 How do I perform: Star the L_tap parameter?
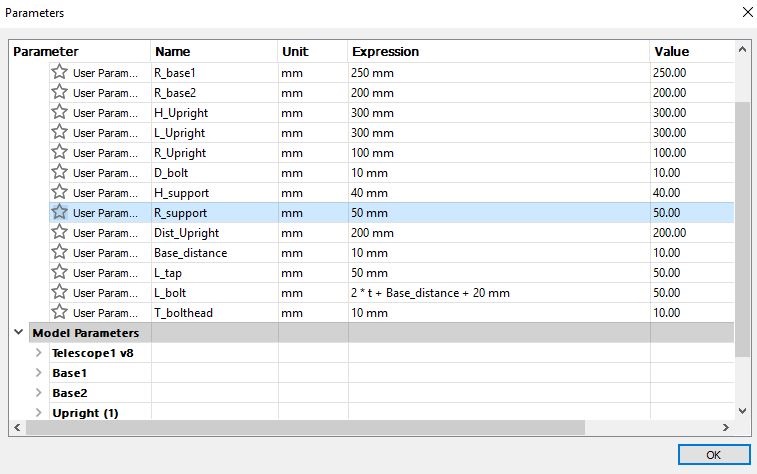click(59, 272)
